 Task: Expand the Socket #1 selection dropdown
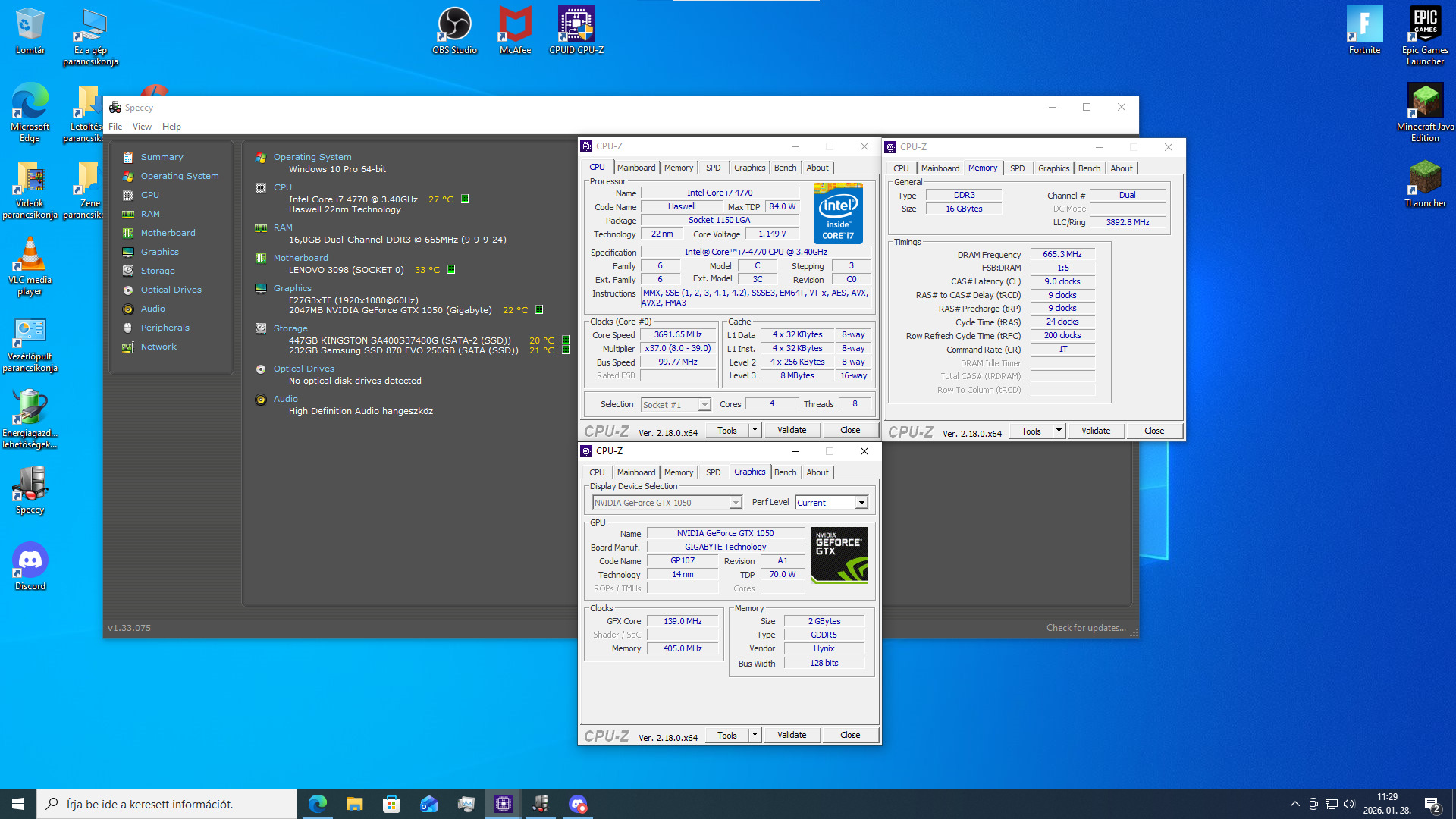[x=704, y=405]
